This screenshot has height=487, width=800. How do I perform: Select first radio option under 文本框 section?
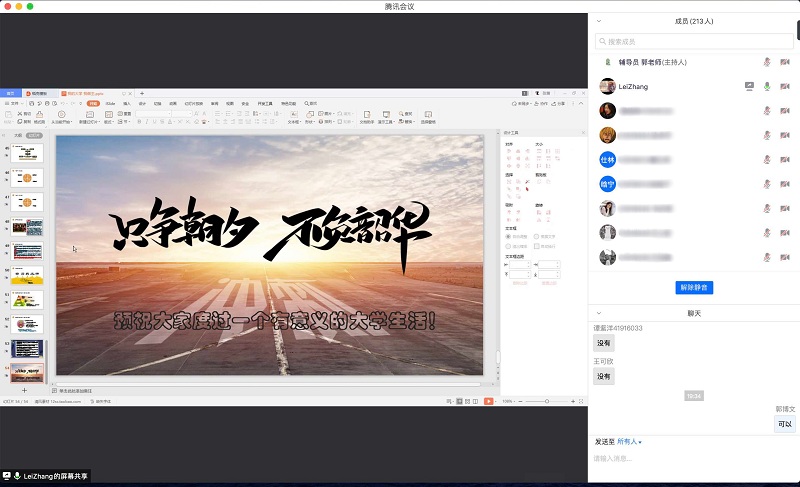(x=509, y=237)
